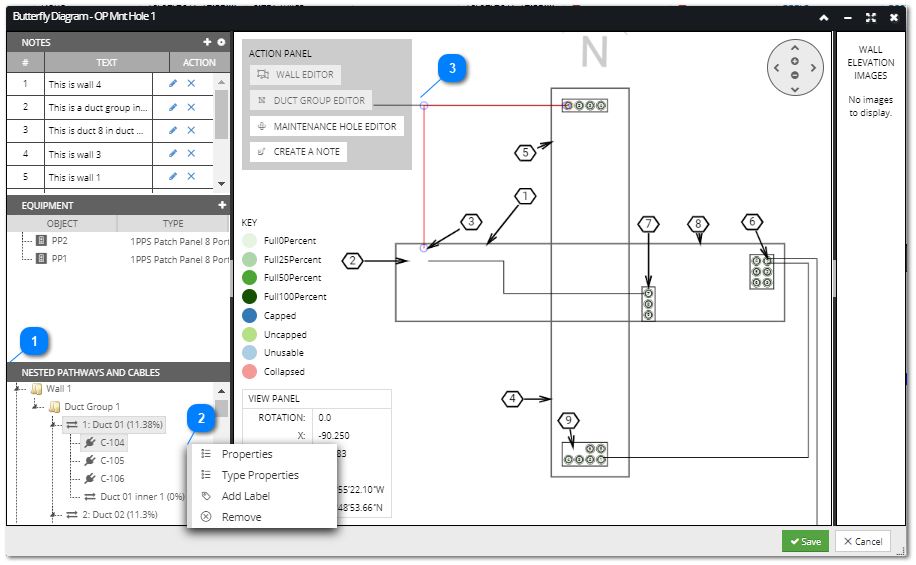
Task: Edit note 'This is wall 3'
Action: coord(173,154)
